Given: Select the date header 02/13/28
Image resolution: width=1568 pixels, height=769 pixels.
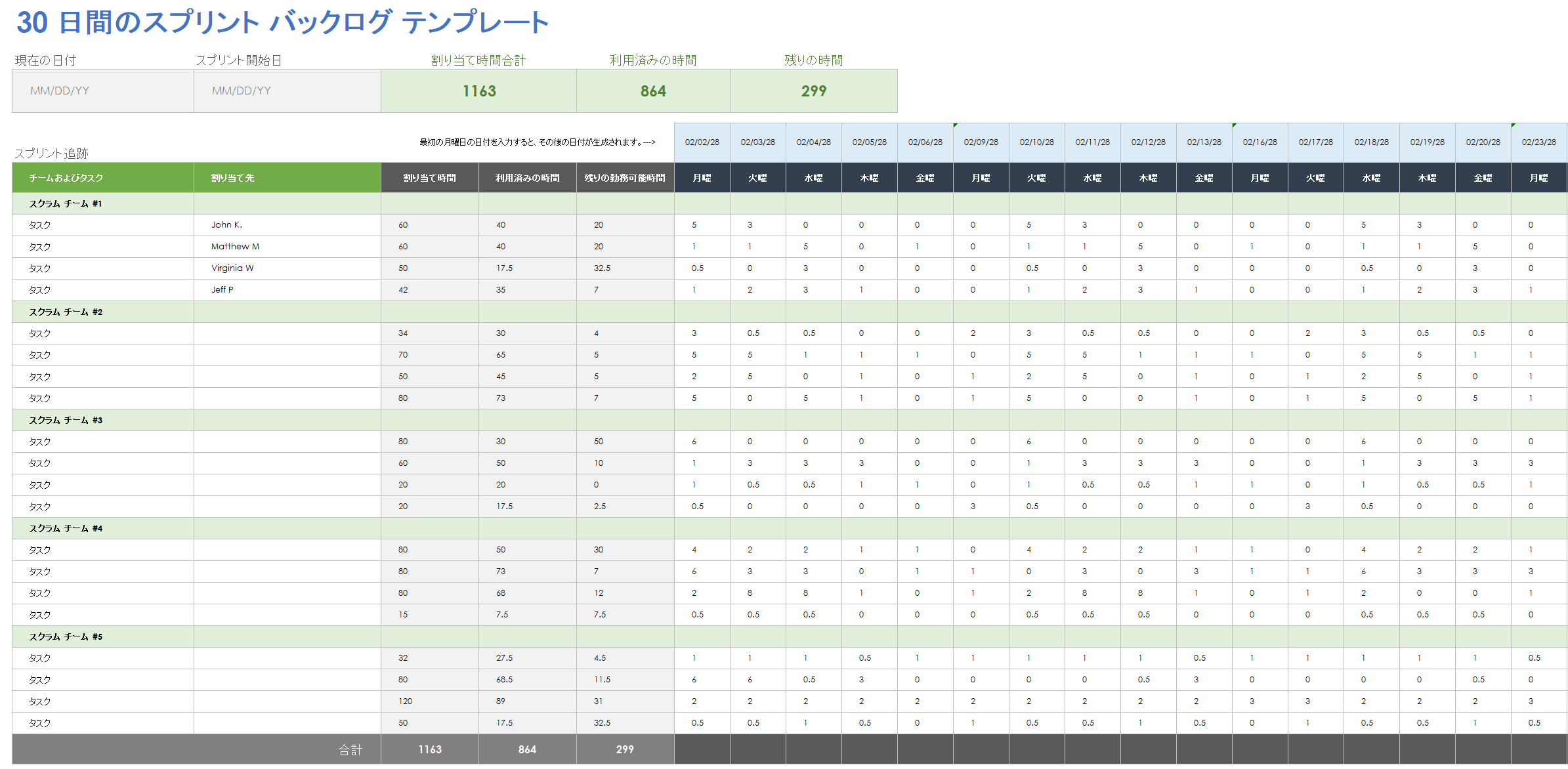Looking at the screenshot, I should pyautogui.click(x=1204, y=142).
